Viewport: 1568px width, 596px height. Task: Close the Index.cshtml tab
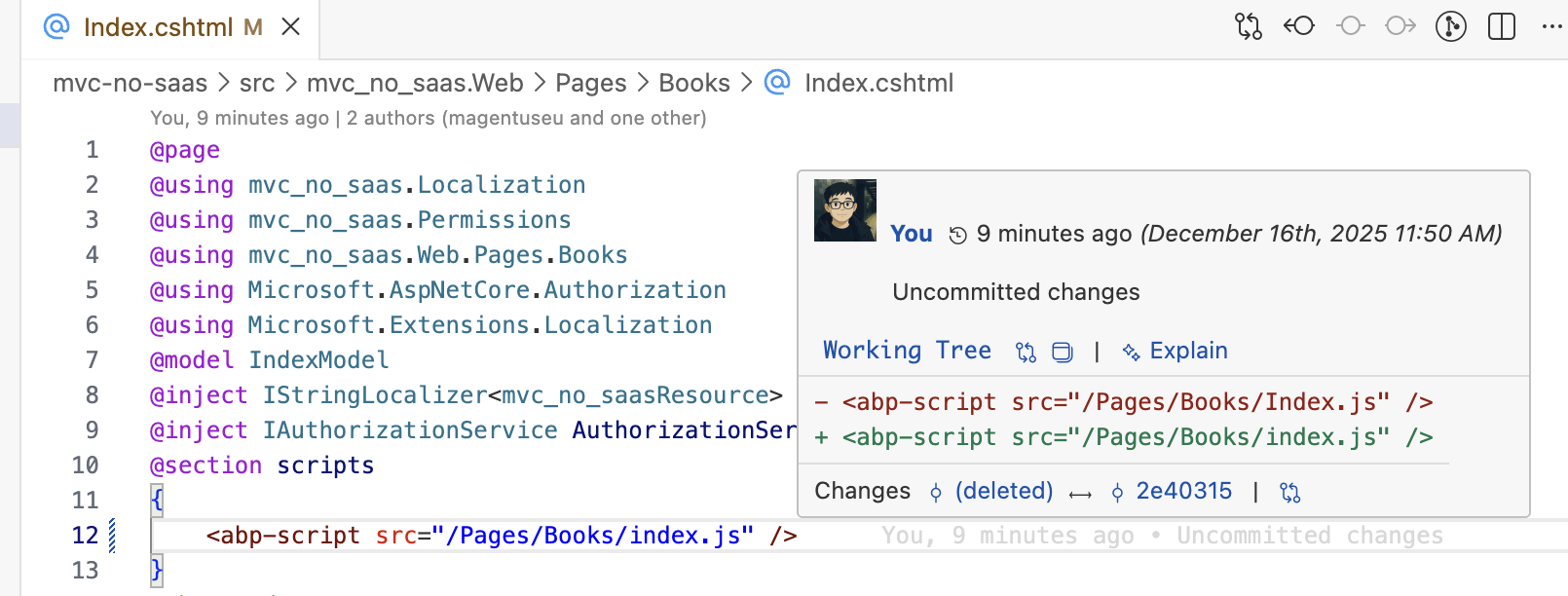(290, 27)
